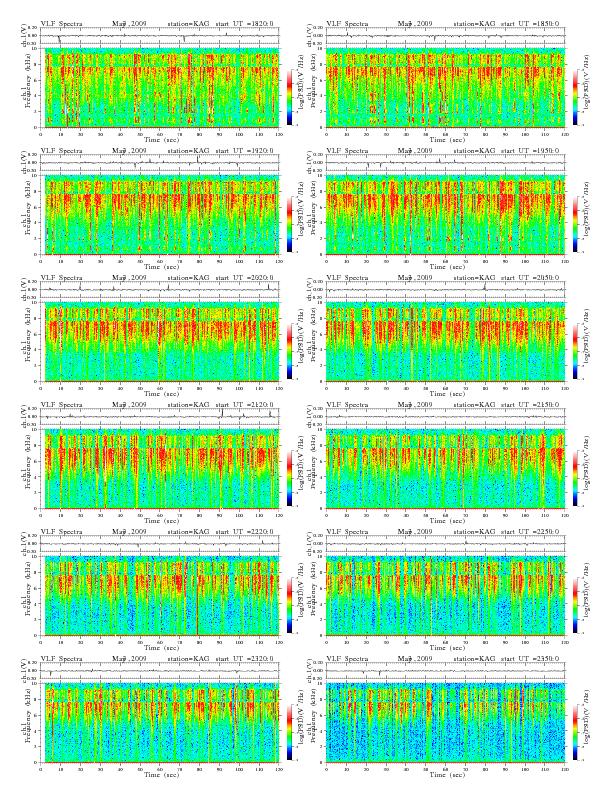
Task: Open the spectrogram for start UT 1820
Action: (160, 88)
